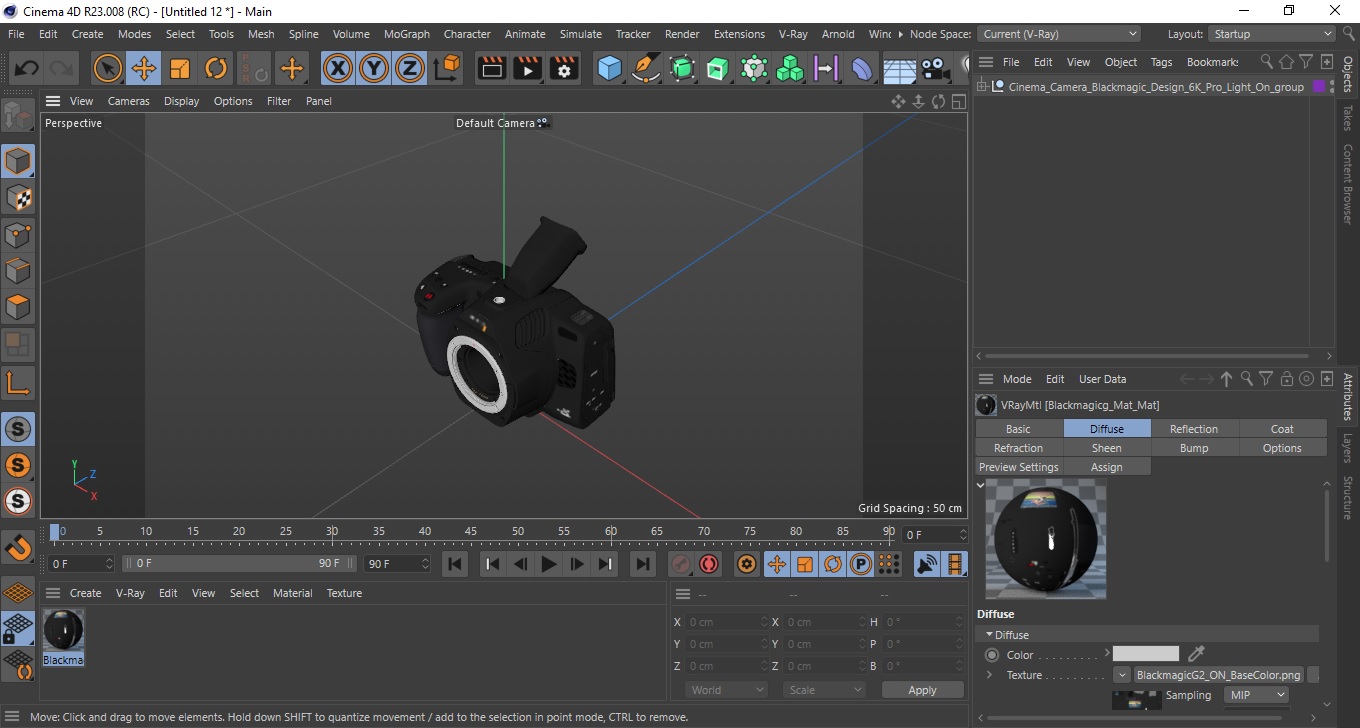This screenshot has width=1360, height=728.
Task: Click the Apply button
Action: pos(922,690)
